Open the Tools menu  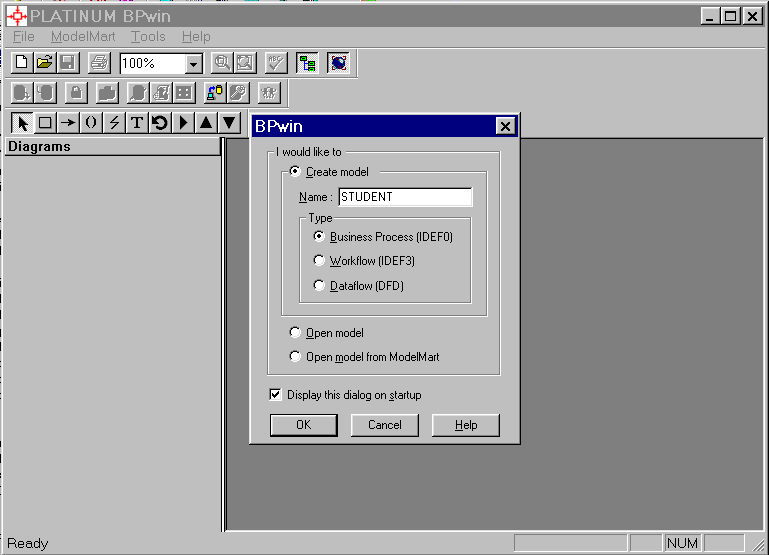click(148, 36)
